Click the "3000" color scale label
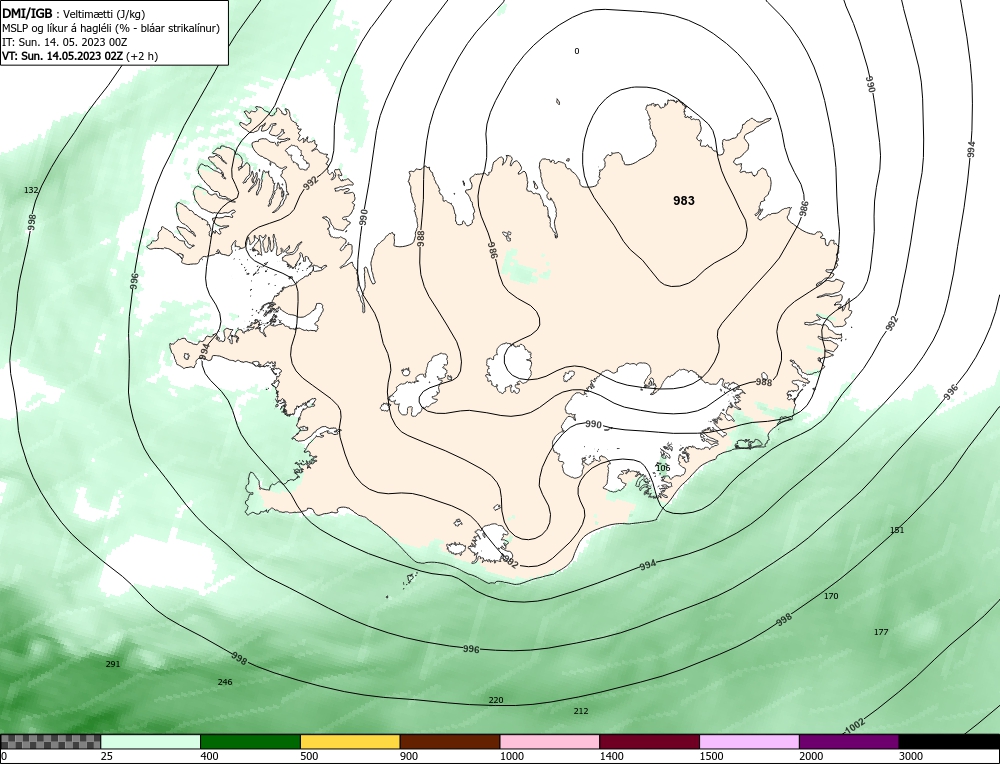Image resolution: width=1000 pixels, height=764 pixels. coord(911,756)
